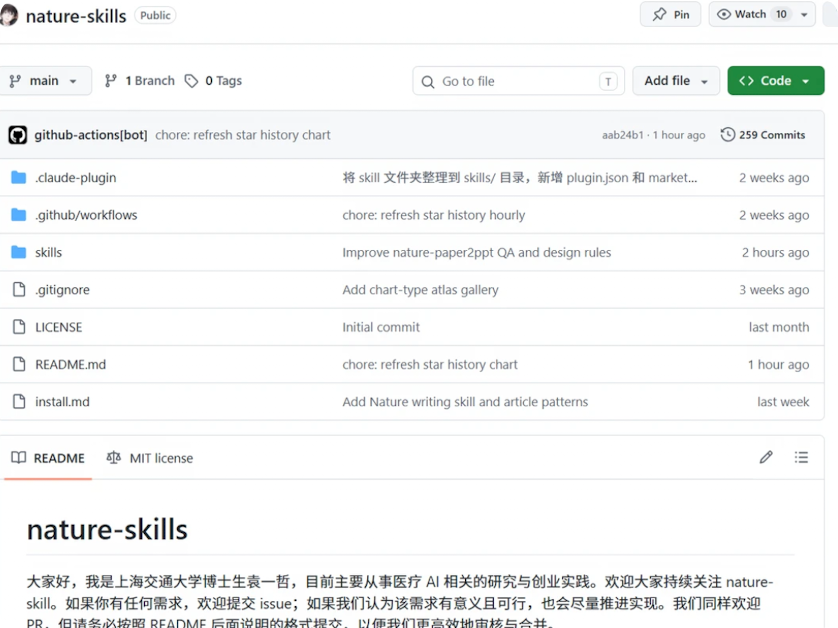The image size is (838, 628).
Task: Click the tag icon beside 0 Tags
Action: click(191, 81)
